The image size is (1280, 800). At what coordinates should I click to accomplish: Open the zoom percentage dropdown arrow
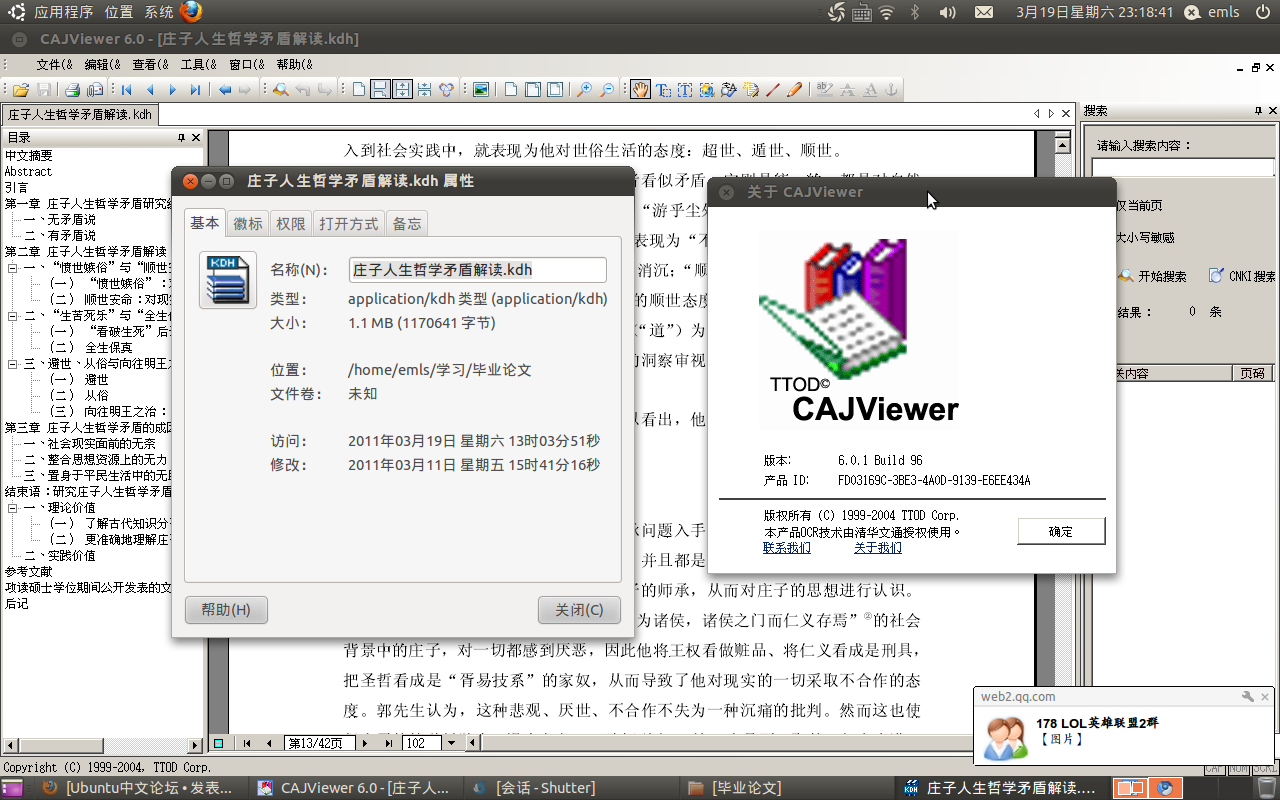[x=452, y=743]
